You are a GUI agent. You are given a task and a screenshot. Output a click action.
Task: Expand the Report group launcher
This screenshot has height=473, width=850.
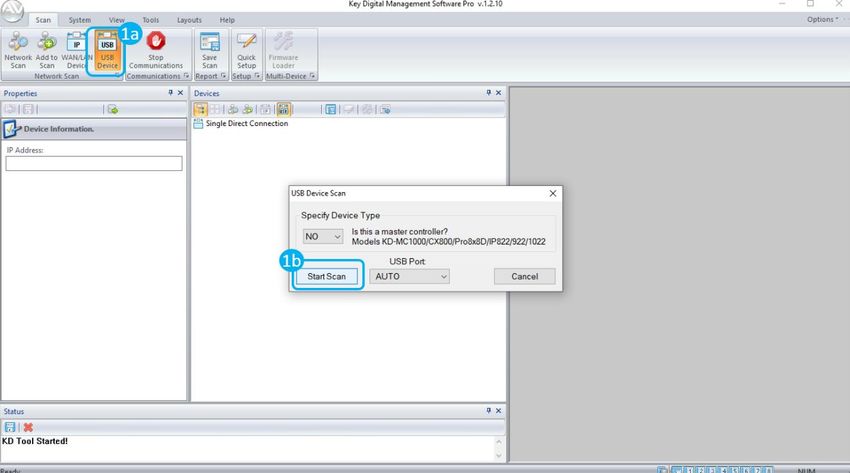tap(223, 76)
